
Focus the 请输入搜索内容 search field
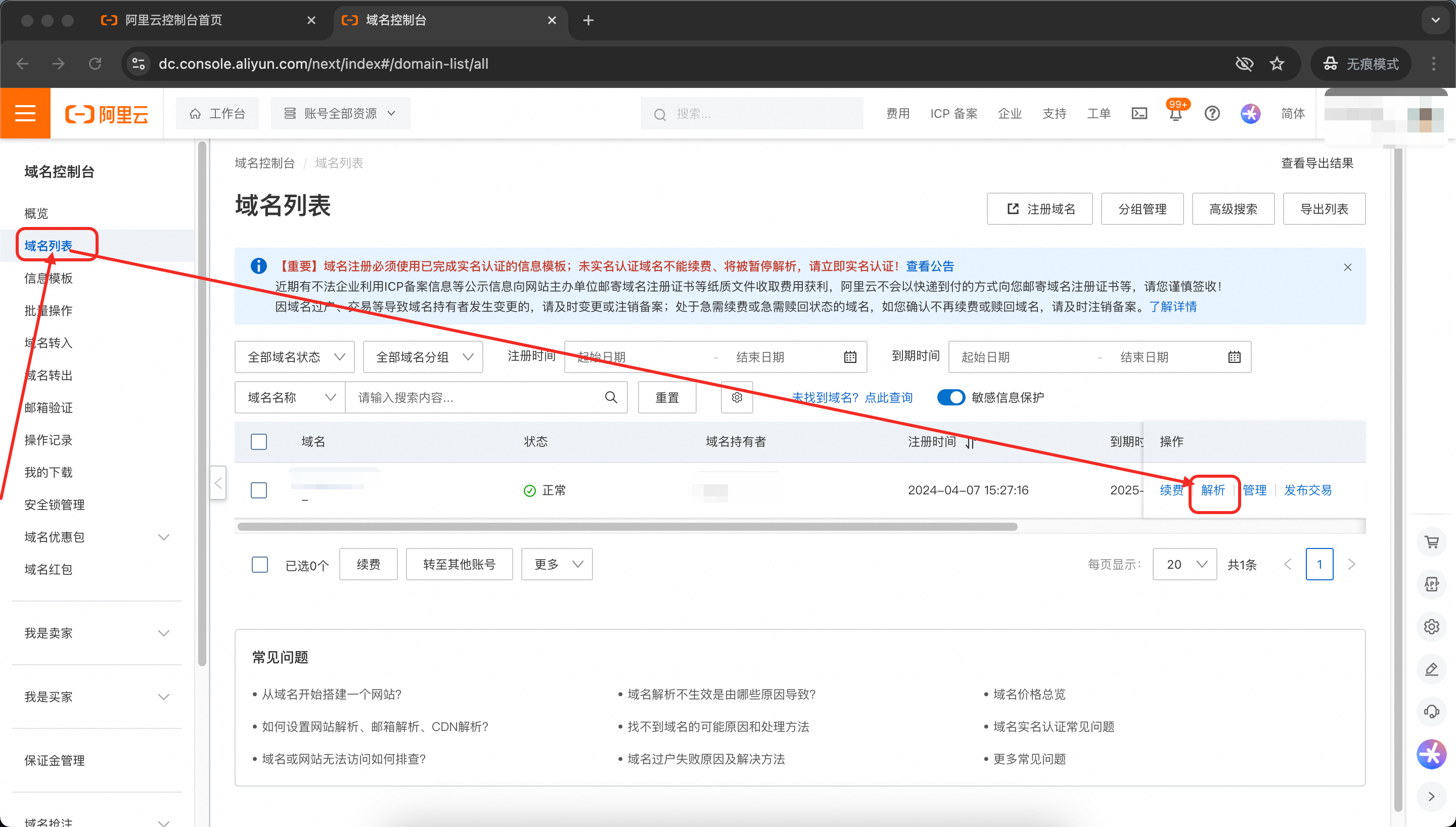click(475, 397)
